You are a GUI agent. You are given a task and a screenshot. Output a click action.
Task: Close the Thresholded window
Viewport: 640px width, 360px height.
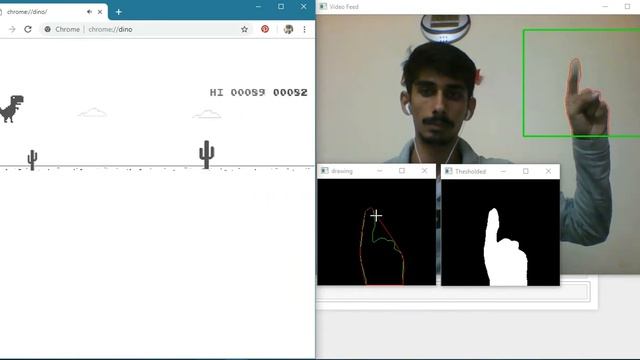coord(548,171)
